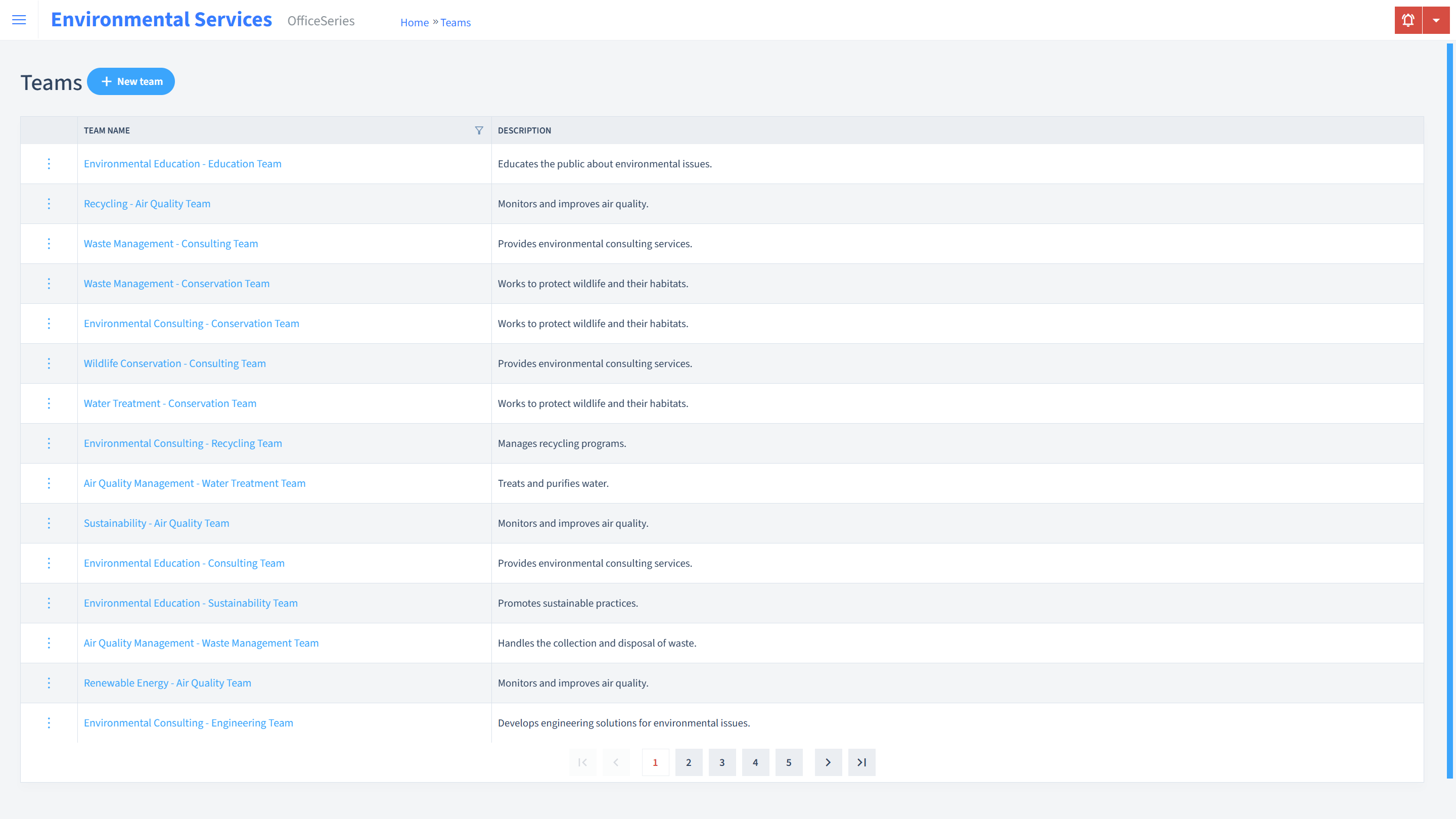Viewport: 1456px width, 819px height.
Task: Open Waste Management - Consulting Team link
Action: tap(171, 244)
